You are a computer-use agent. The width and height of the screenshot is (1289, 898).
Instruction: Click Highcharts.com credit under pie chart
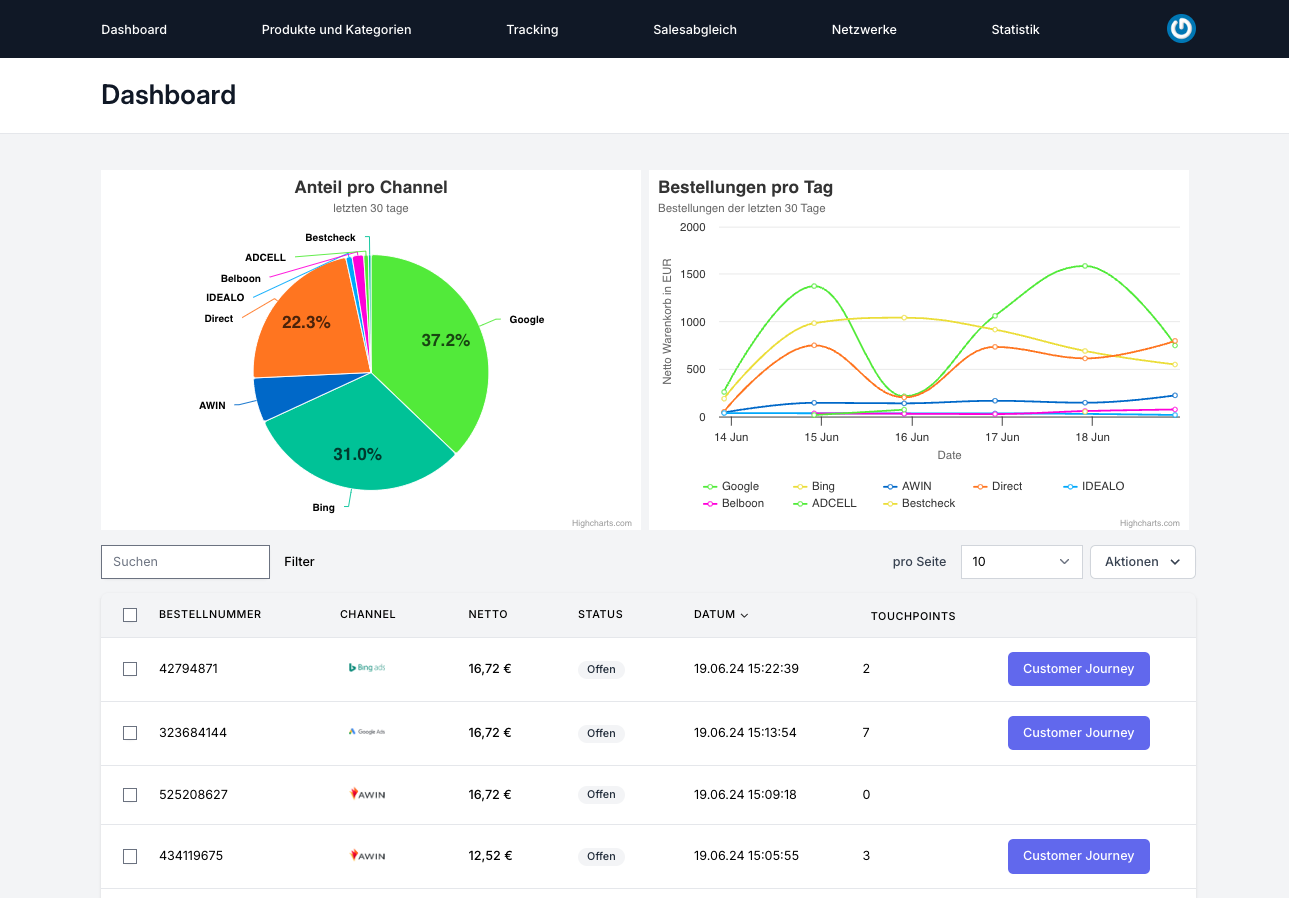click(601, 523)
